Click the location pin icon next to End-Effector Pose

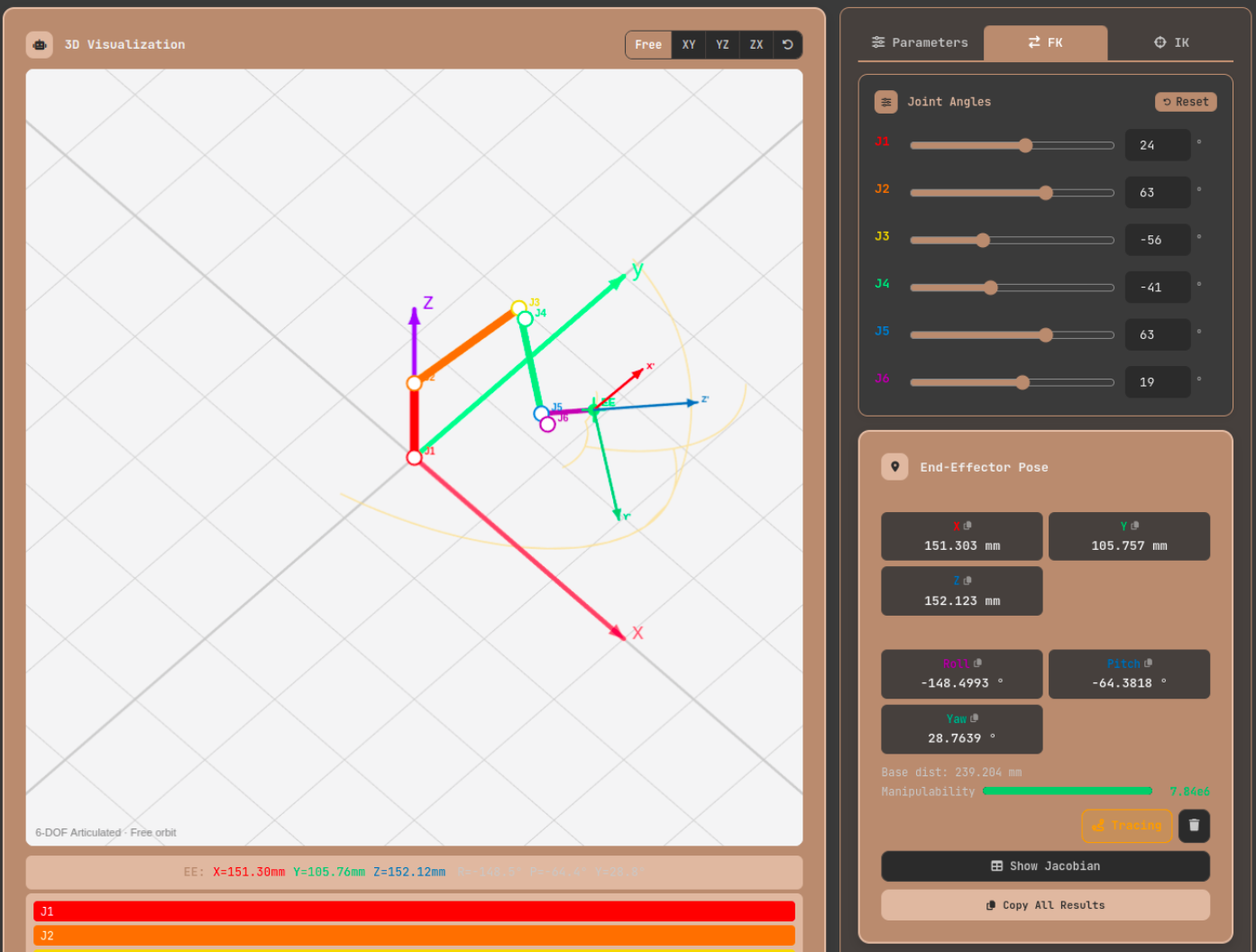(894, 467)
